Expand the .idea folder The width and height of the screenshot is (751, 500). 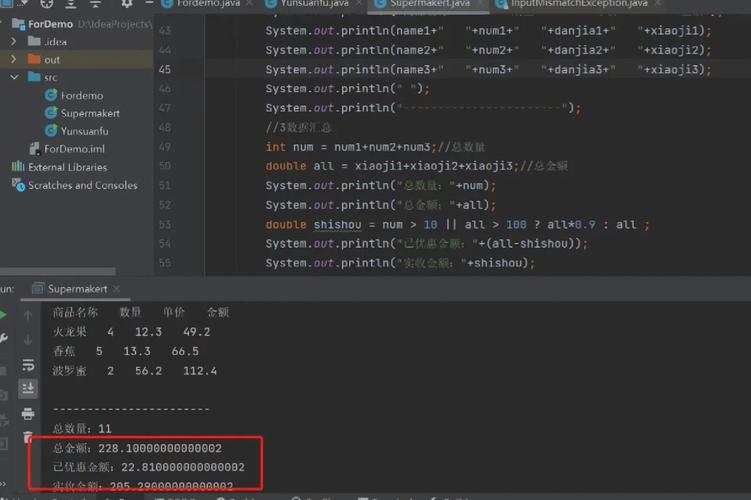pos(13,42)
